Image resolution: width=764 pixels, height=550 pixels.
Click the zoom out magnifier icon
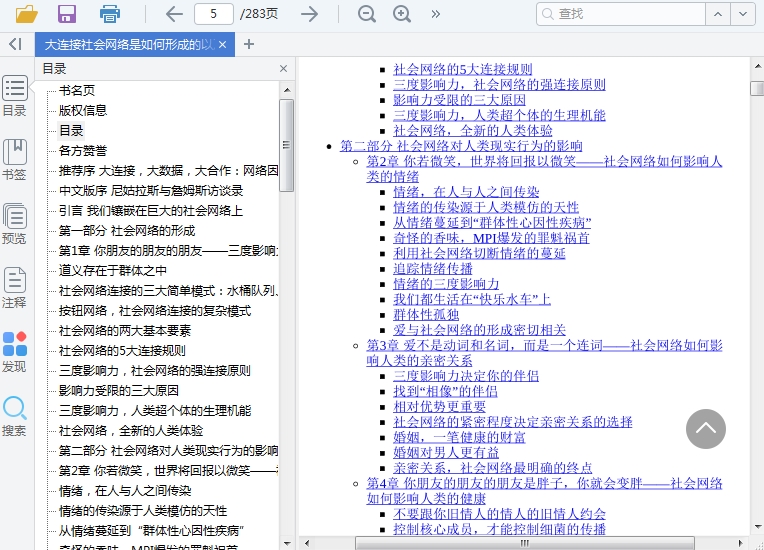(367, 14)
